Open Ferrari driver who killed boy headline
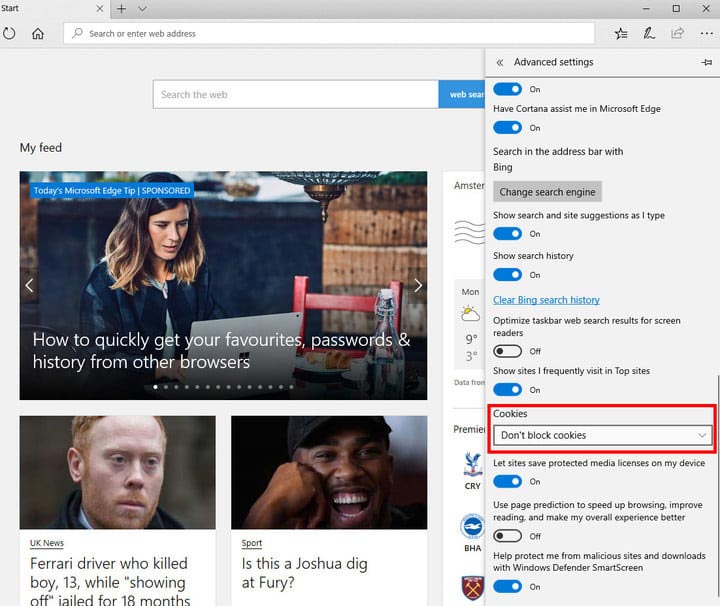Image resolution: width=720 pixels, height=606 pixels. (x=110, y=582)
